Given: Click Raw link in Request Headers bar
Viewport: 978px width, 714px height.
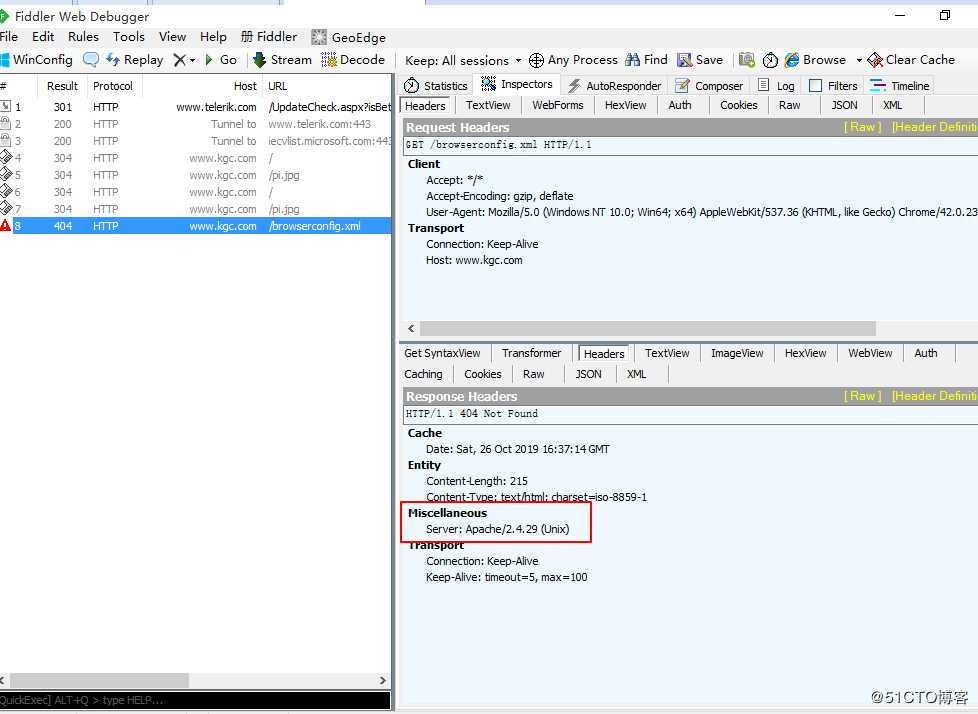Looking at the screenshot, I should (x=863, y=127).
